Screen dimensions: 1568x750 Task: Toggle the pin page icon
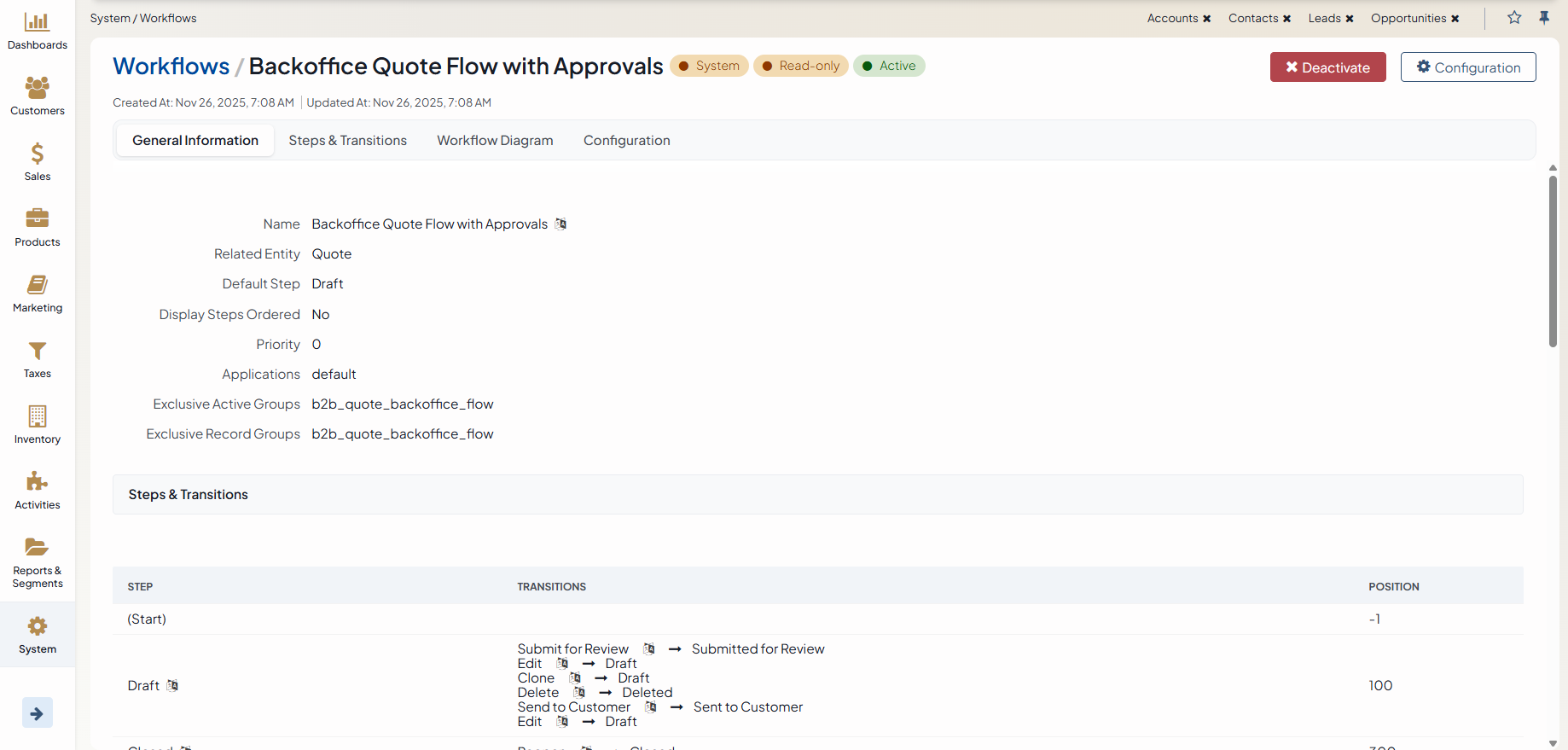tap(1544, 18)
